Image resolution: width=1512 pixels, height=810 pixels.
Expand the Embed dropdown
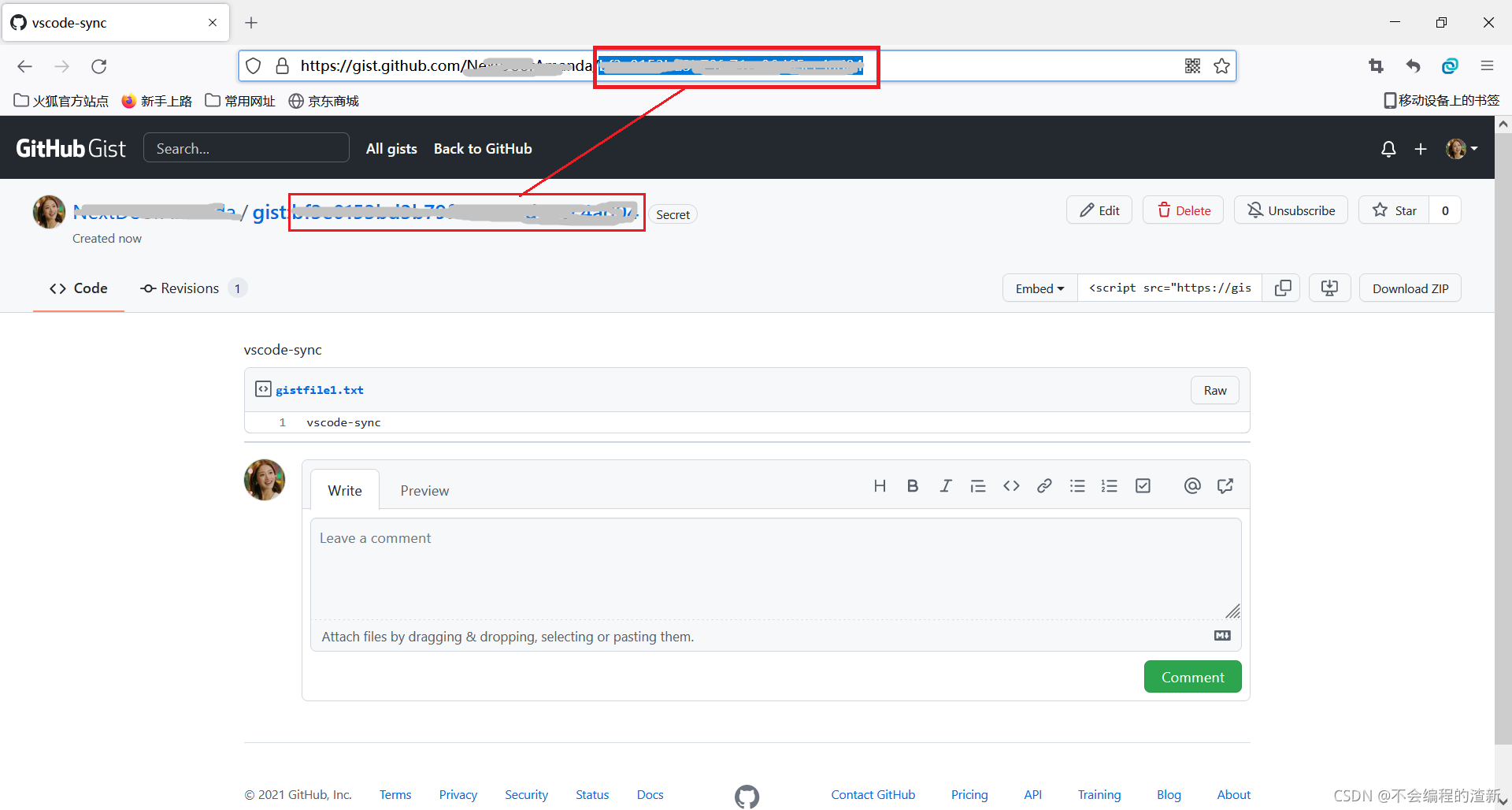(x=1039, y=288)
